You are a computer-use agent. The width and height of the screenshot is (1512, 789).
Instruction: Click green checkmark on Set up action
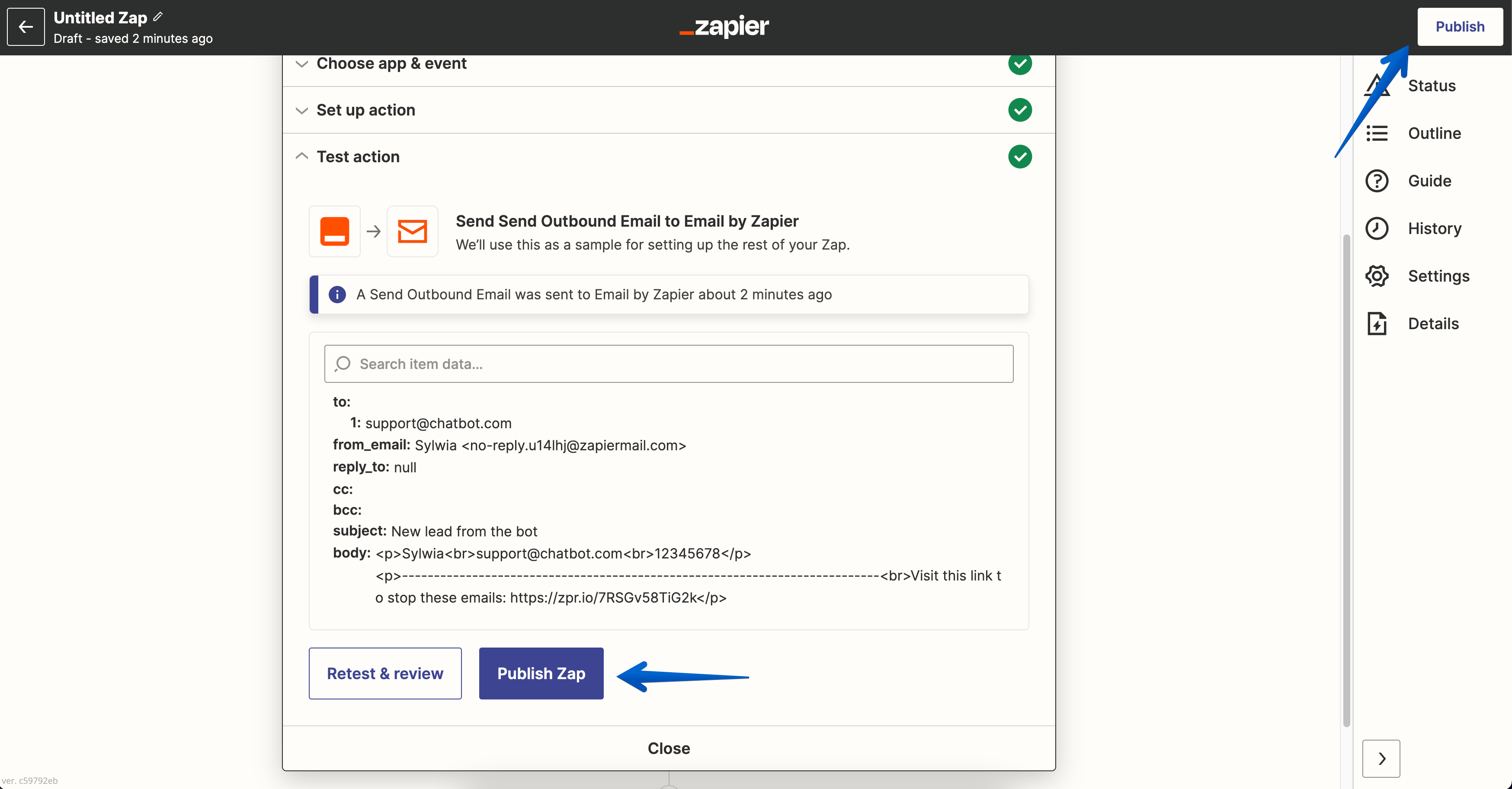coord(1019,110)
